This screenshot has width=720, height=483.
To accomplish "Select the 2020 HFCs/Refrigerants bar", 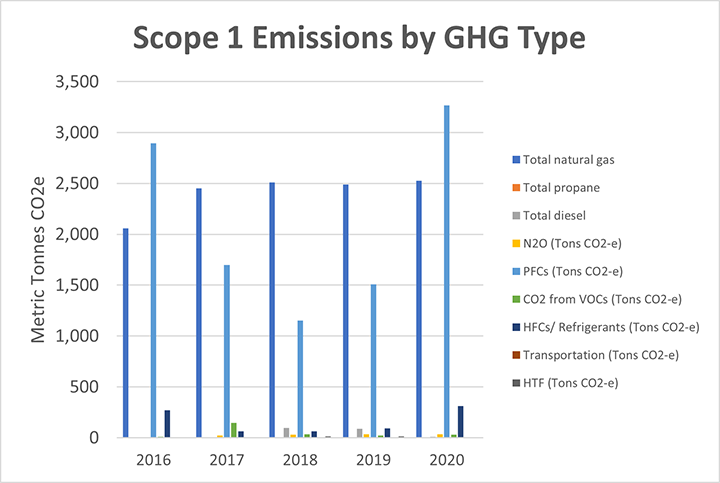I will pos(461,421).
